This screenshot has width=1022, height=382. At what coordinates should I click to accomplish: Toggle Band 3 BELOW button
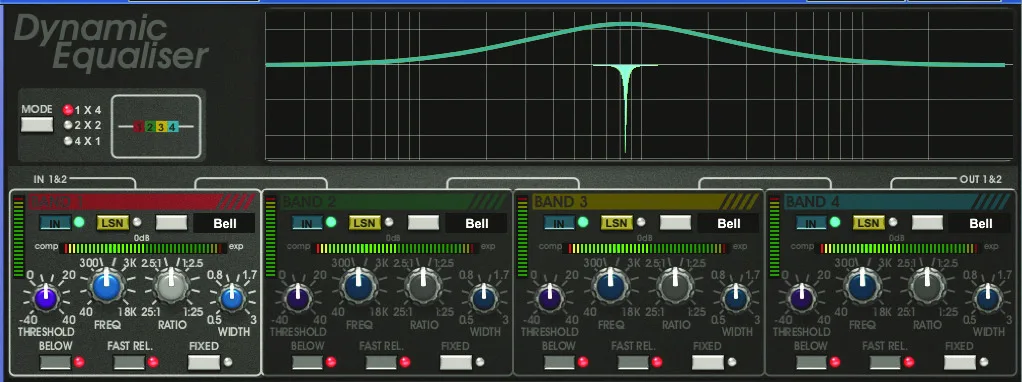point(559,362)
